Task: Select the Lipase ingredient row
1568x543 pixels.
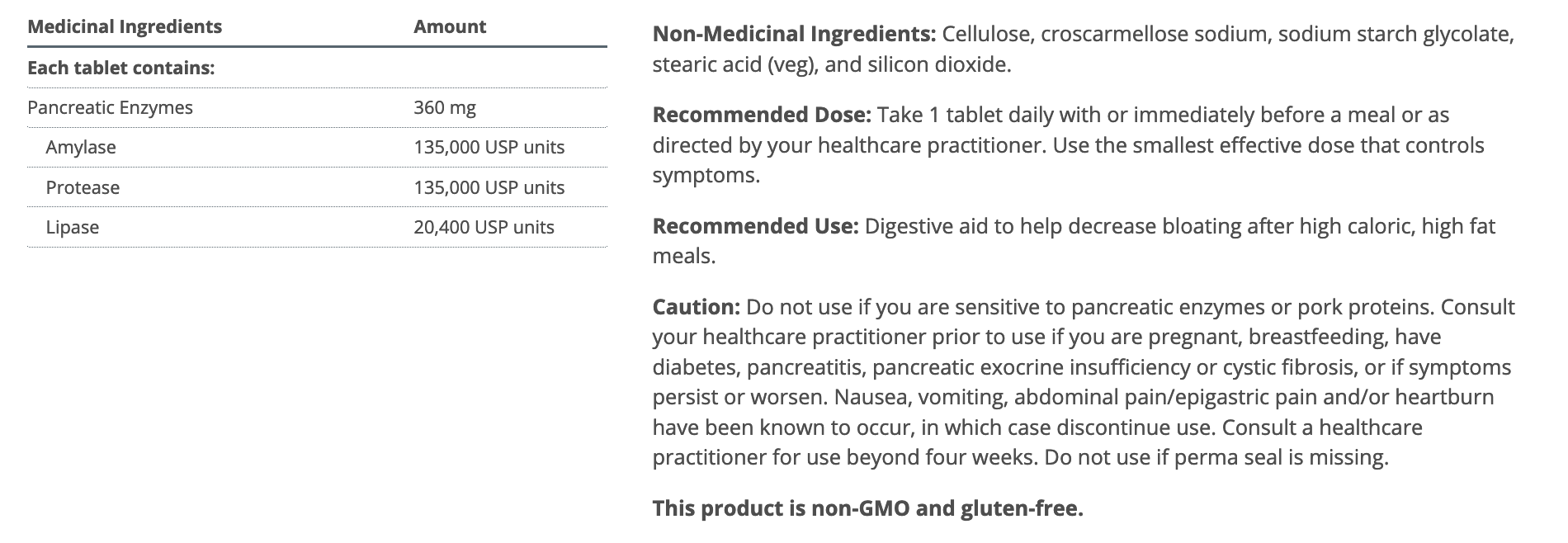Action: [73, 227]
